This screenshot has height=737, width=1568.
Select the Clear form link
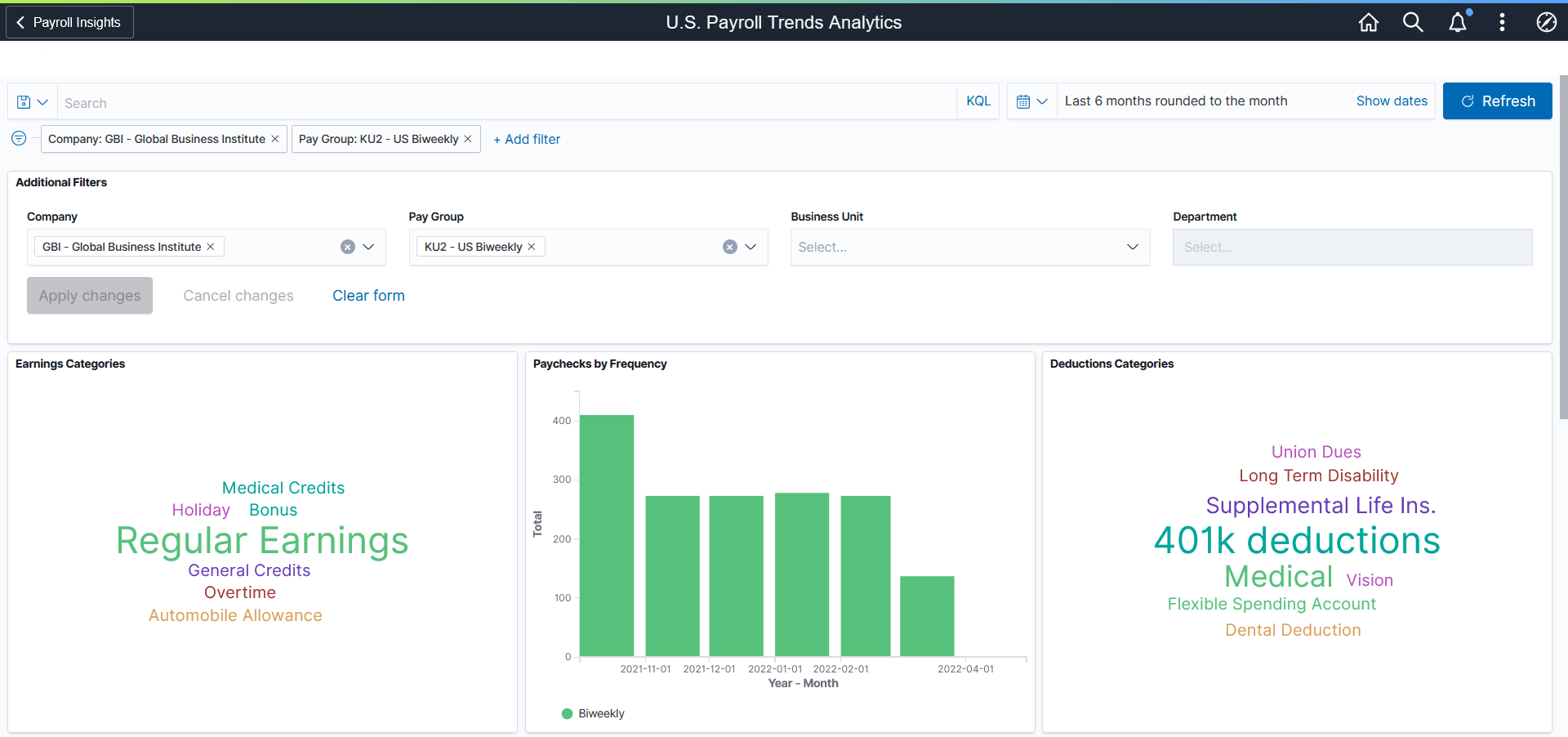368,295
